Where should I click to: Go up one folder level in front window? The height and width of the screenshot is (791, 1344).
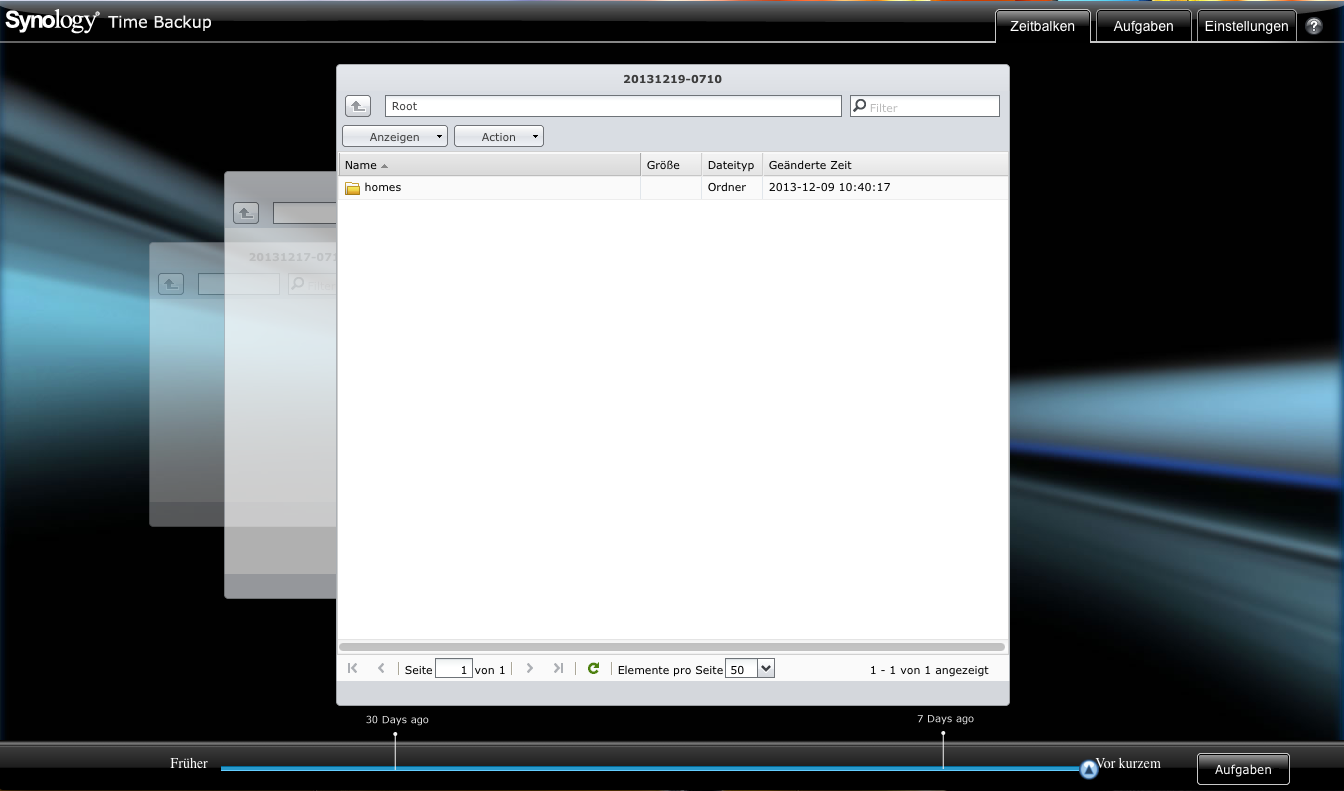click(x=358, y=106)
